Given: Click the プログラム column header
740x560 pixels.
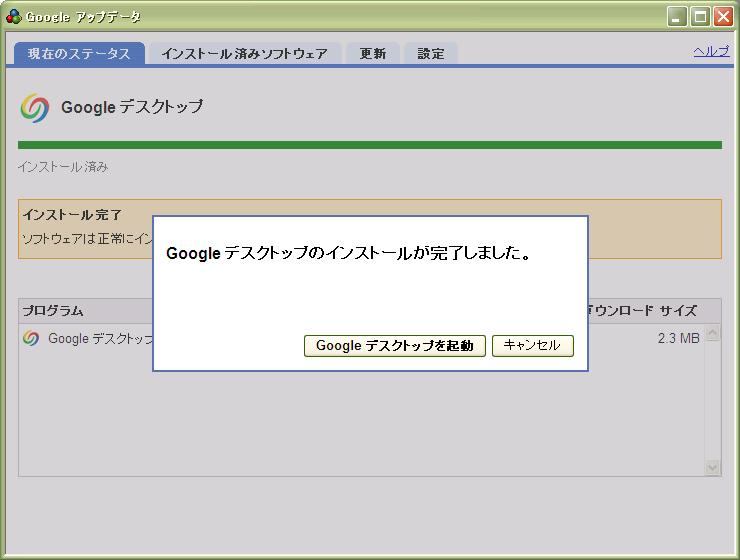Looking at the screenshot, I should coord(53,310).
